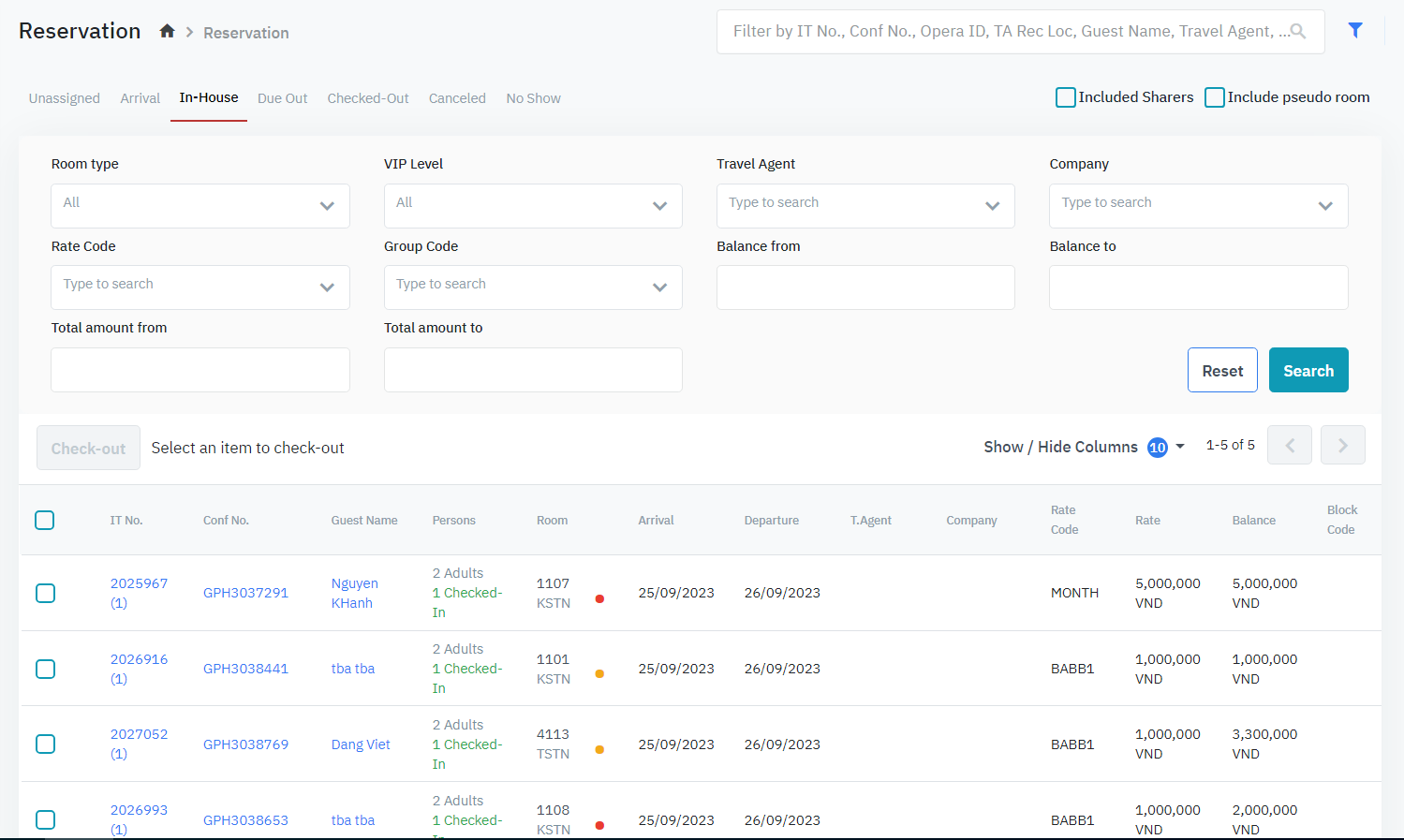
Task: Click the home icon in breadcrumb
Action: 167,31
